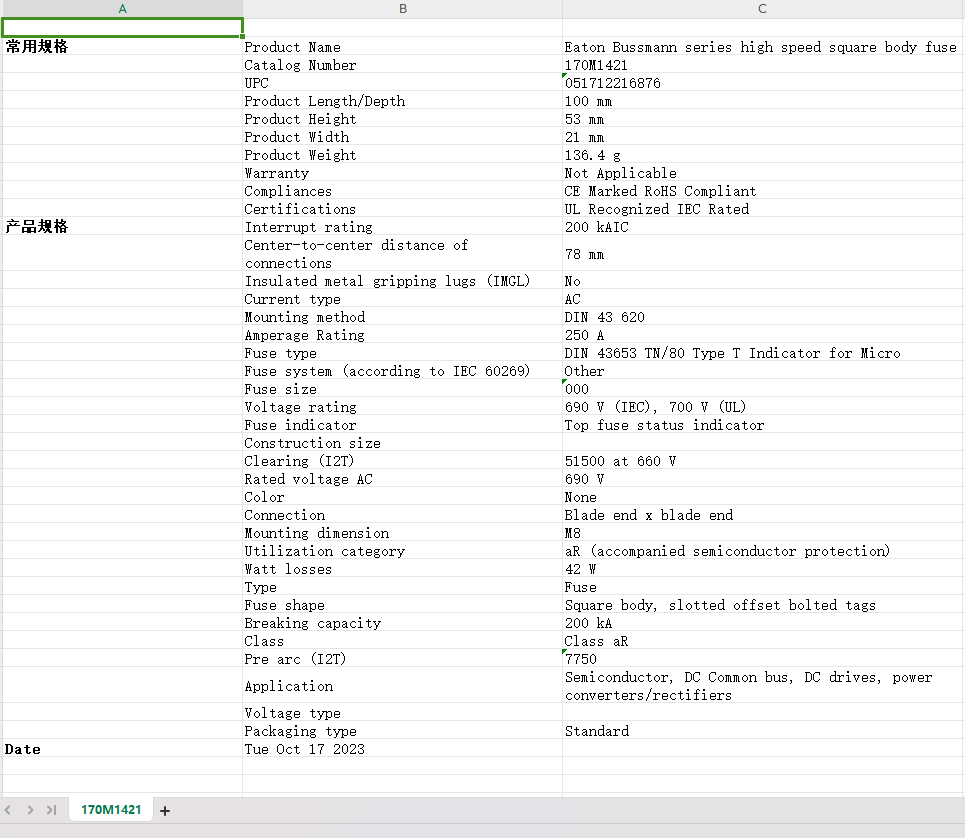Select column A header
965x838 pixels.
pos(122,9)
